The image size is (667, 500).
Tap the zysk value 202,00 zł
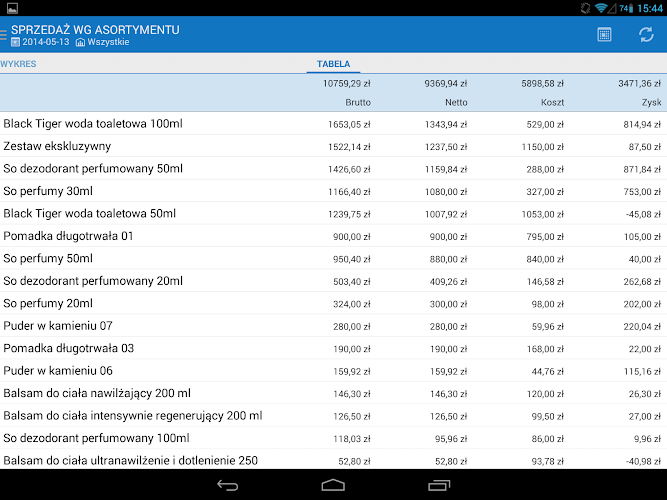coord(642,304)
